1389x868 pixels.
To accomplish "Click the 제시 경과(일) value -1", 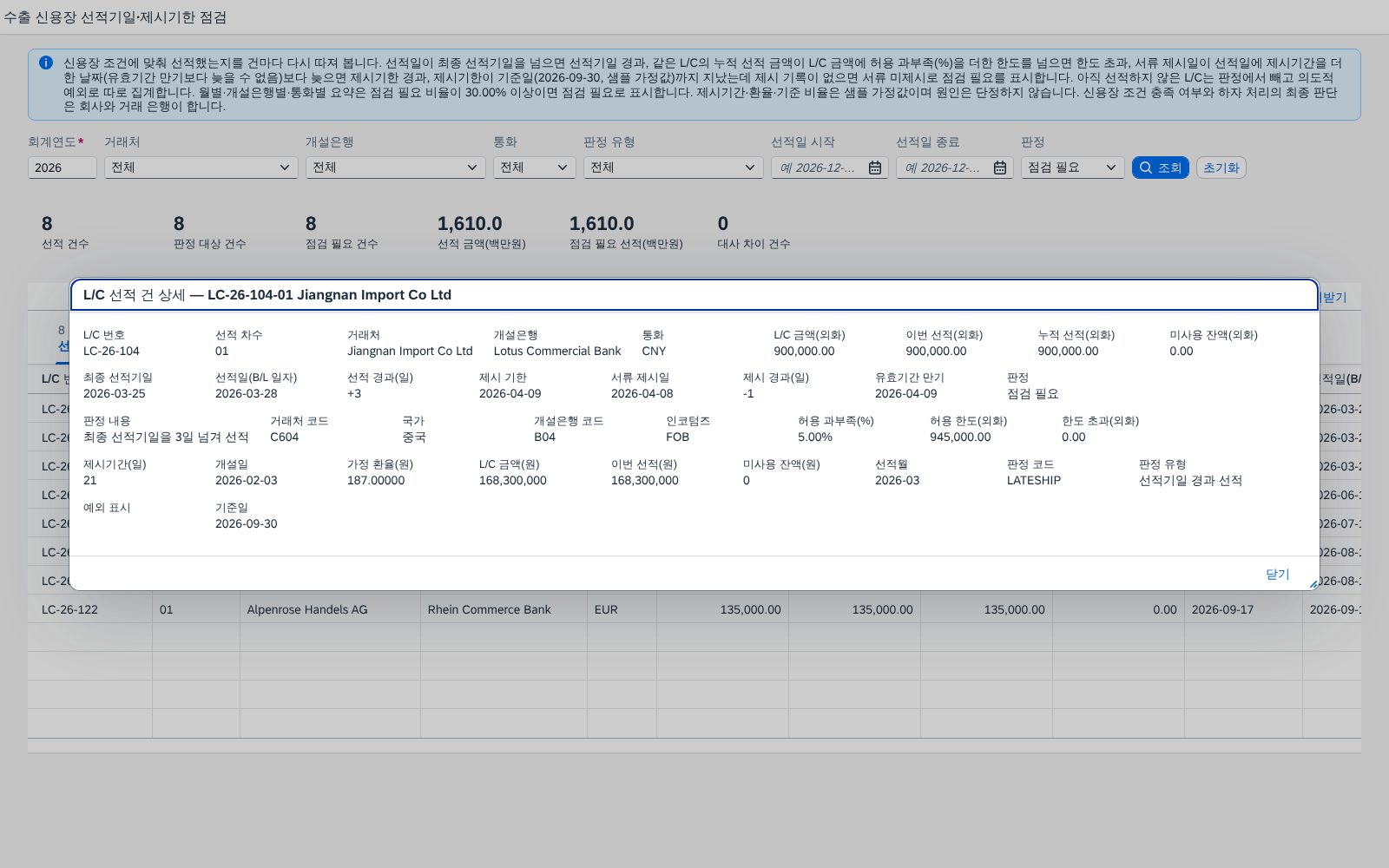I will coord(748,394).
